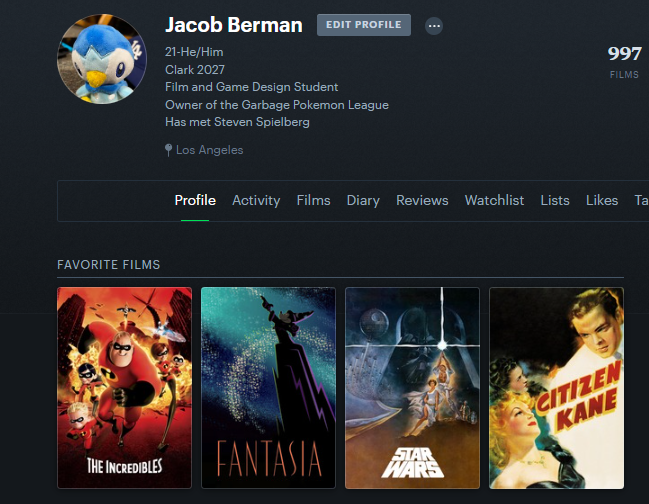Viewport: 649px width, 504px height.
Task: Click the 'Film and Game Design Student' line
Action: (251, 87)
